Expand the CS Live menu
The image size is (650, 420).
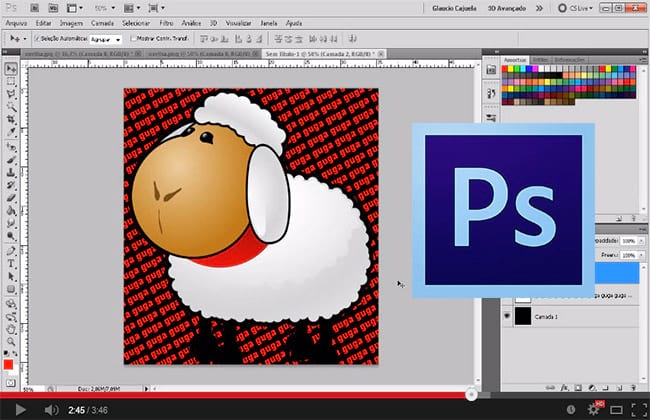576,8
